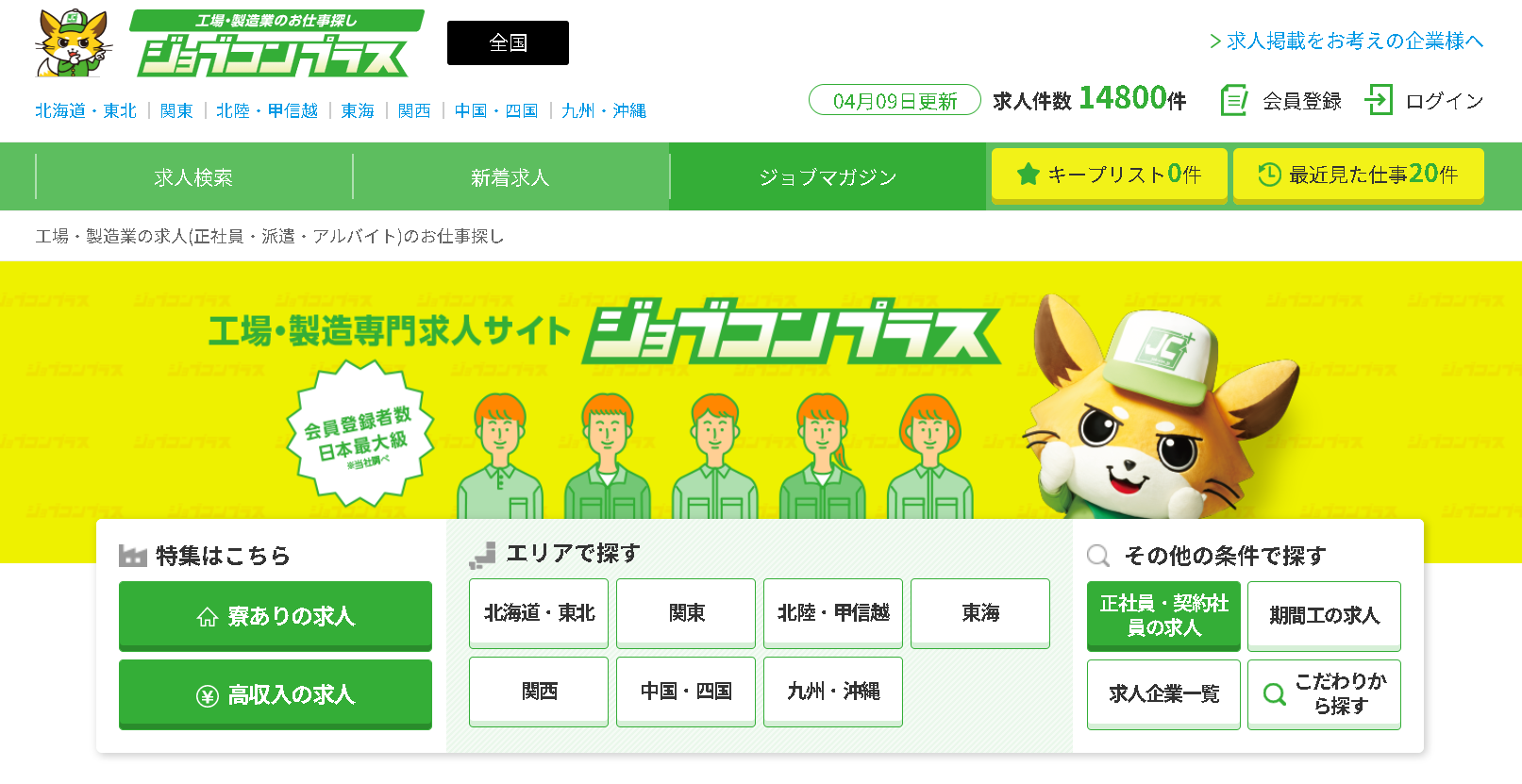1522x784 pixels.
Task: Click magnifier icon on こだわりから探す
Action: point(1274,694)
